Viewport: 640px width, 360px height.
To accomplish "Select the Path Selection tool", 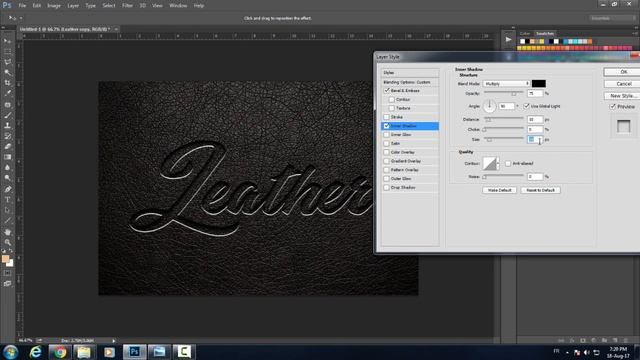I will [7, 211].
